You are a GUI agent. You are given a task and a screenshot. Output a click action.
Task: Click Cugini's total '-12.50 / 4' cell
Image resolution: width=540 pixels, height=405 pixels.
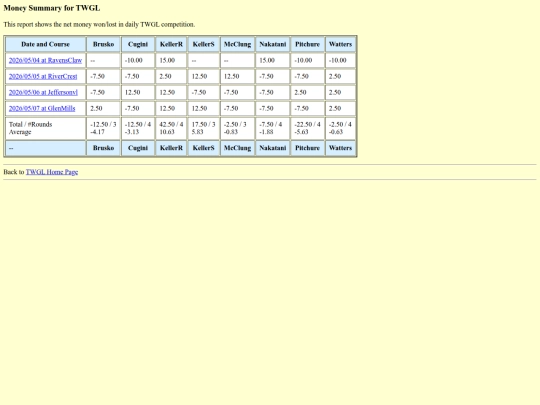[138, 128]
